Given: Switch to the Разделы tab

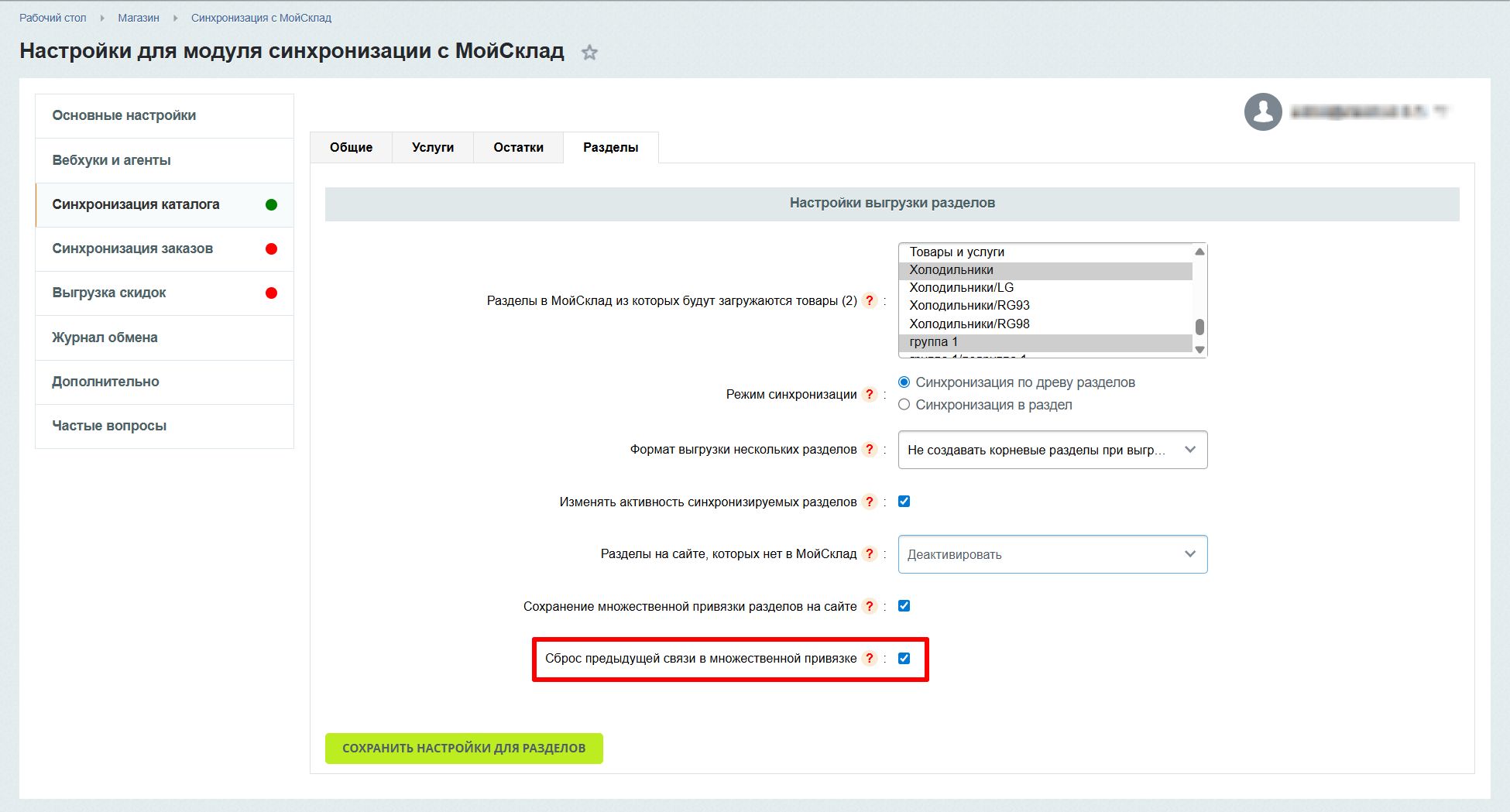Looking at the screenshot, I should click(611, 147).
